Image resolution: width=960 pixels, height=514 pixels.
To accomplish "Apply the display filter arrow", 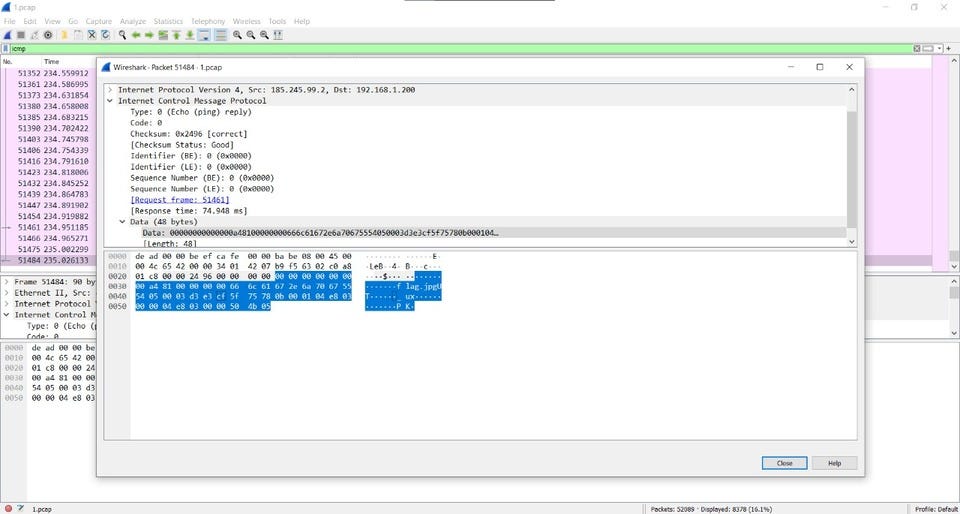I will (x=928, y=48).
